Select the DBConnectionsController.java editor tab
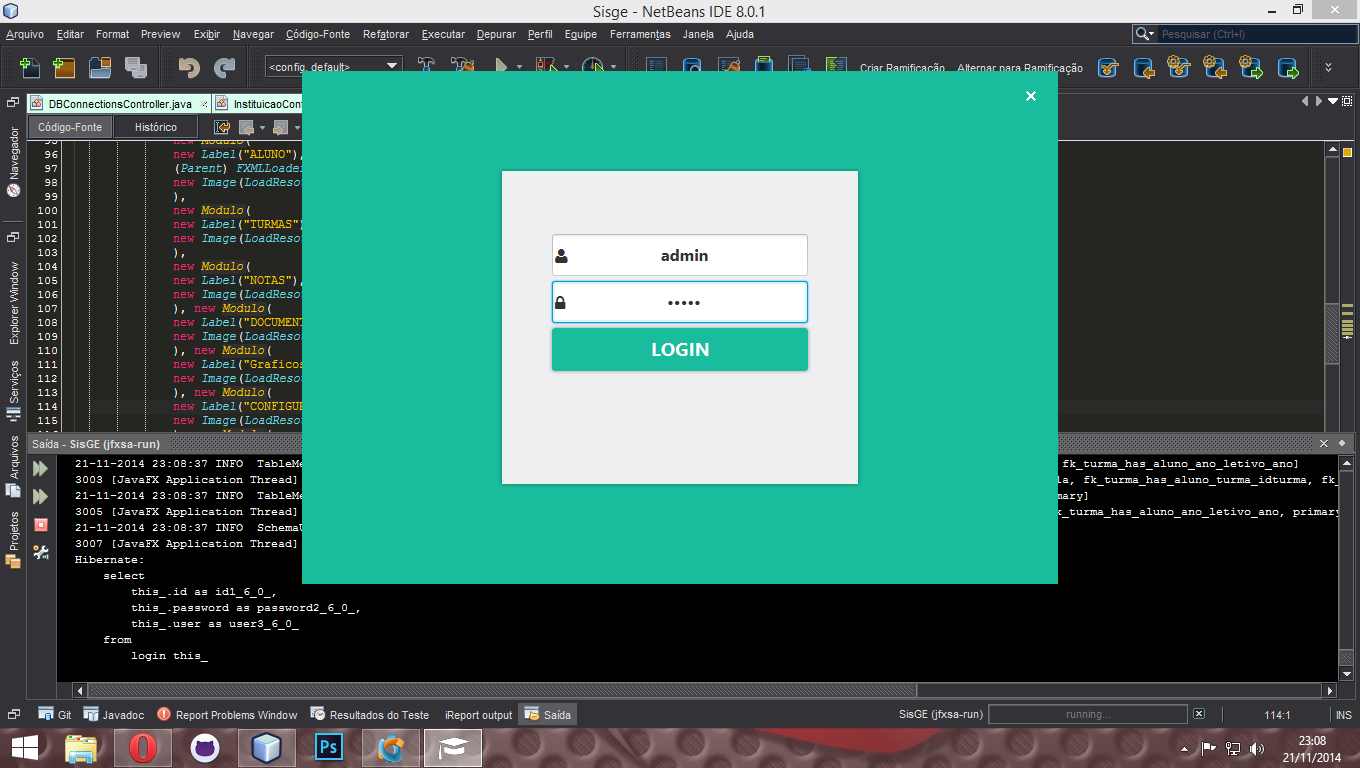Image resolution: width=1360 pixels, height=768 pixels. pos(119,104)
